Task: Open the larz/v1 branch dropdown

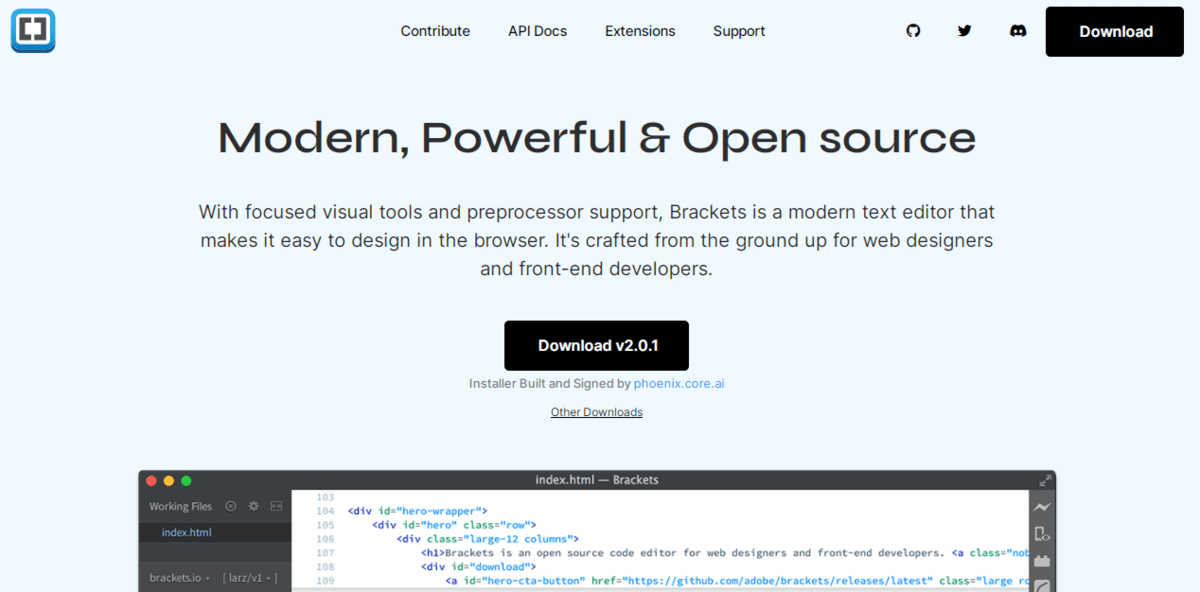Action: coord(250,578)
